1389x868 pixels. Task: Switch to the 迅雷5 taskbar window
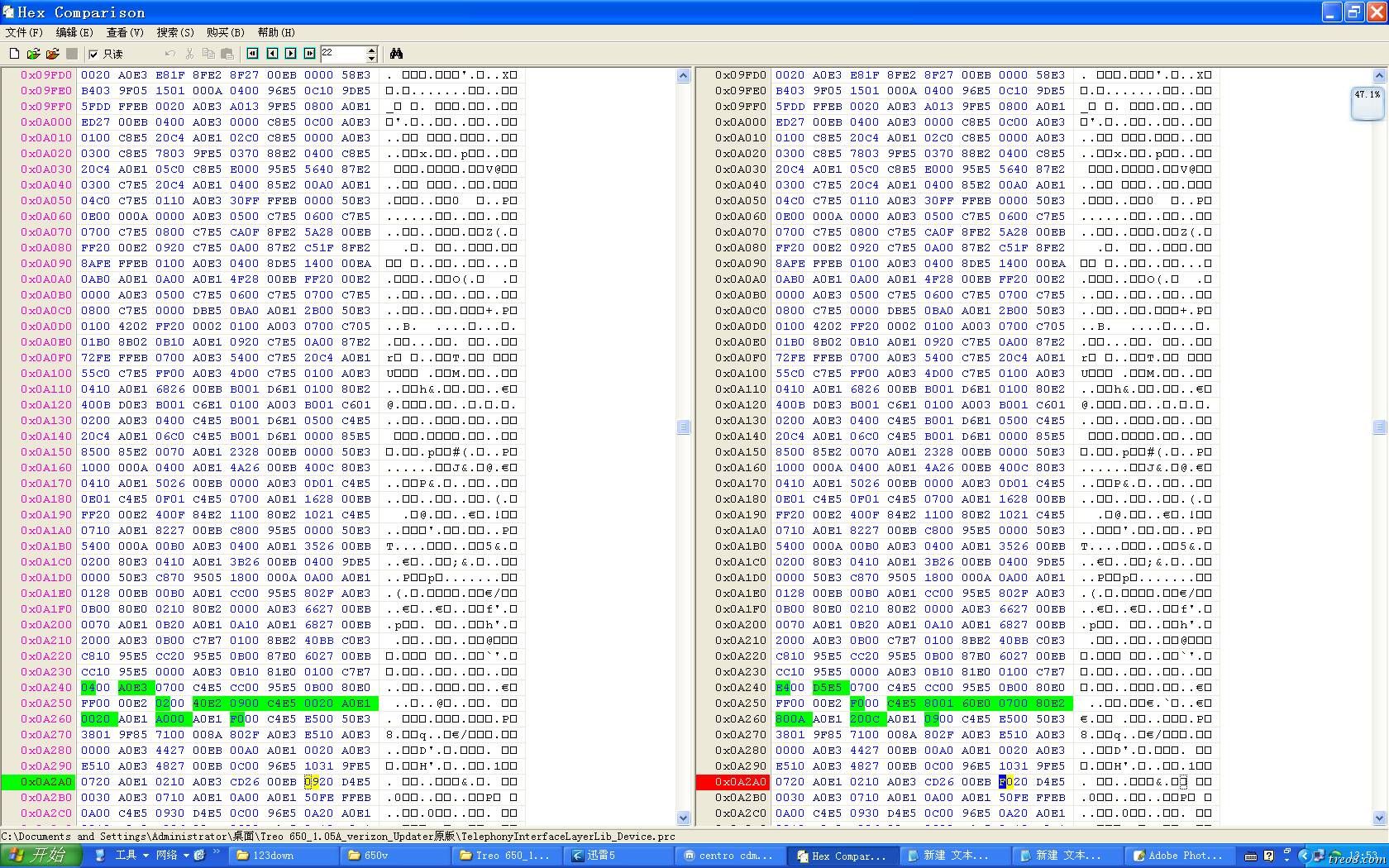617,856
